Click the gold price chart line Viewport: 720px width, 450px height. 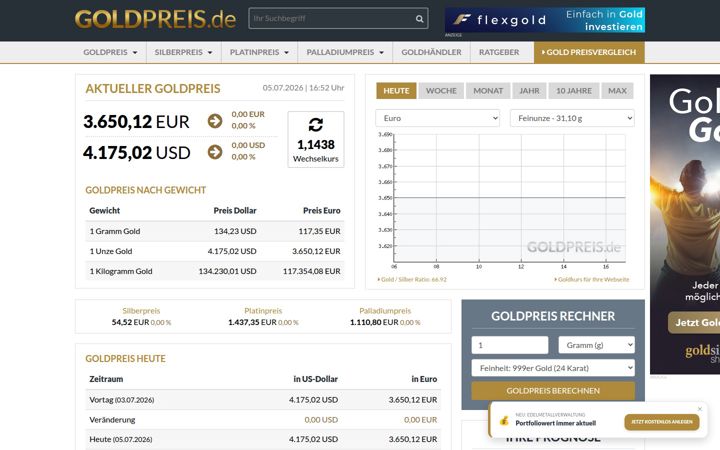[x=510, y=197]
